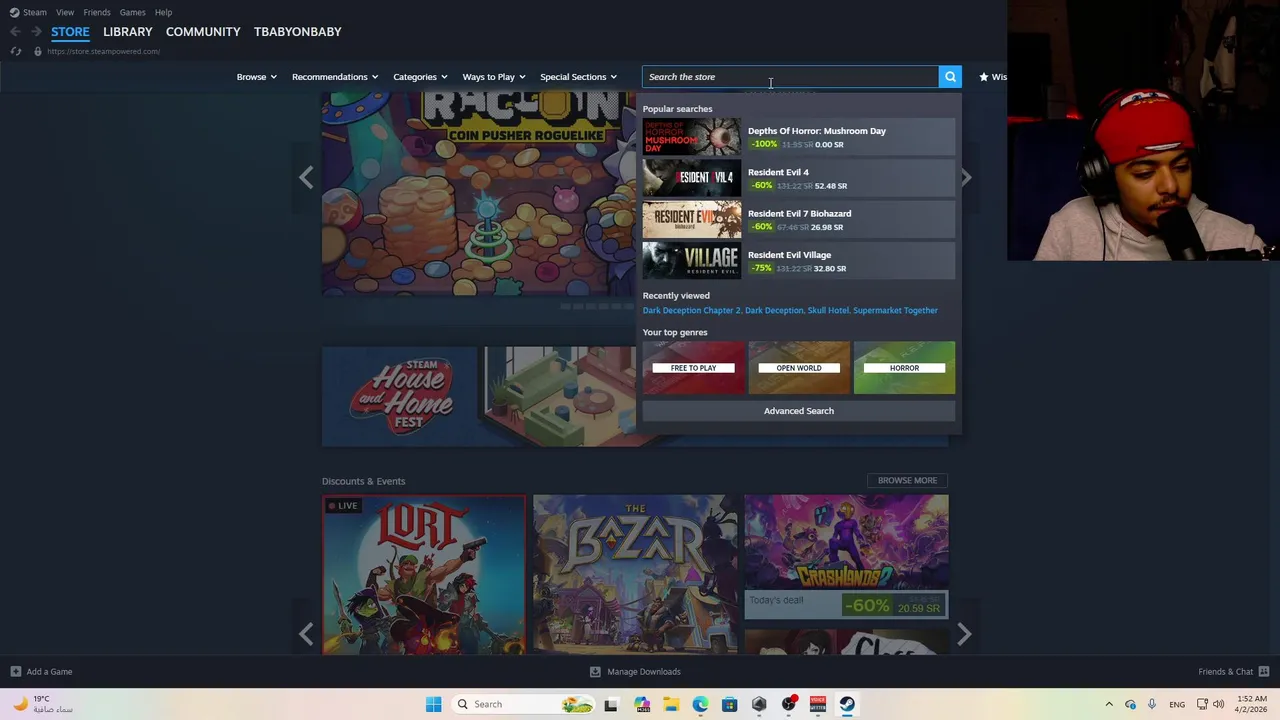Click the Wishlist star icon
This screenshot has width=1280, height=720.
tap(984, 77)
